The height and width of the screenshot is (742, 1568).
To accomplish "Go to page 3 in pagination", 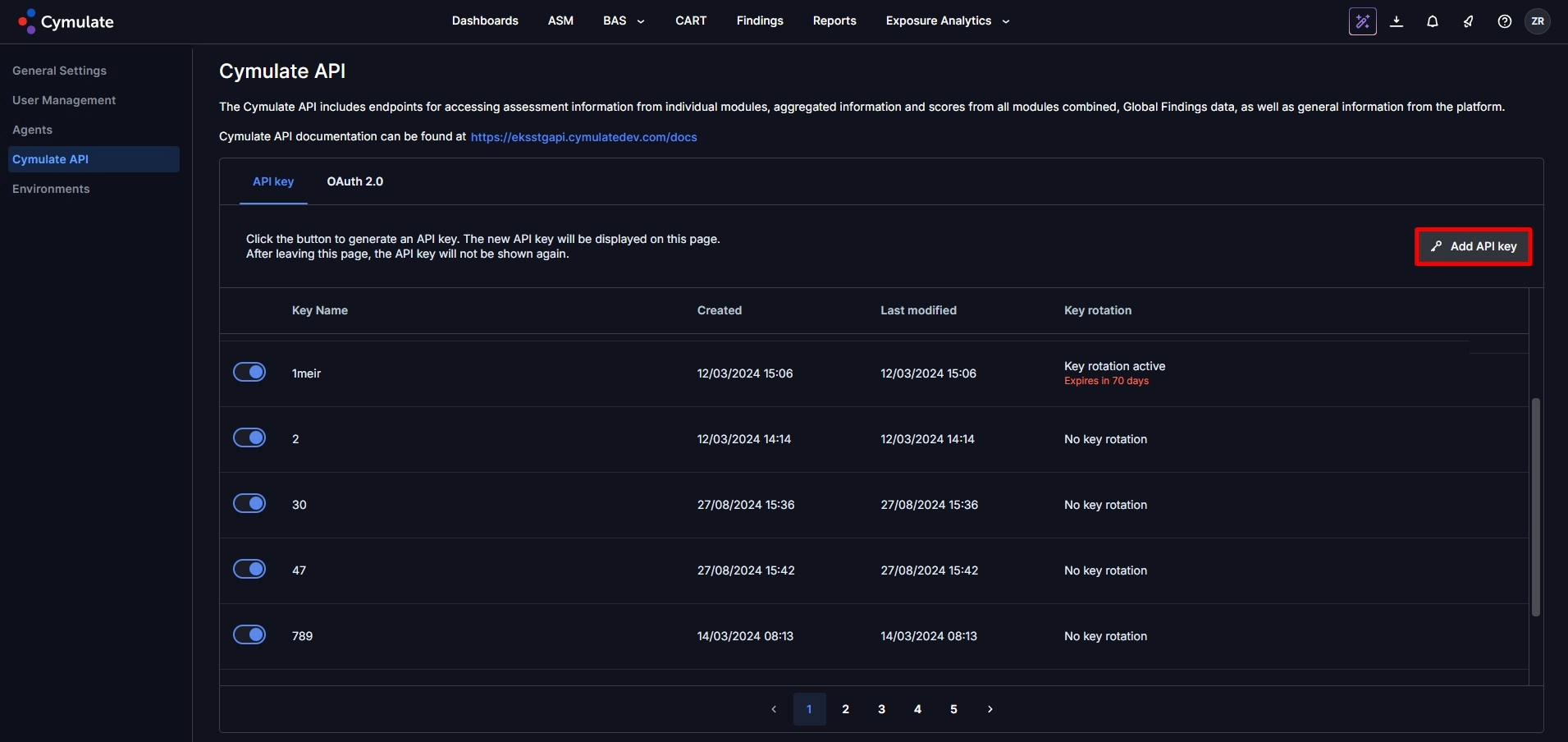I will [882, 709].
